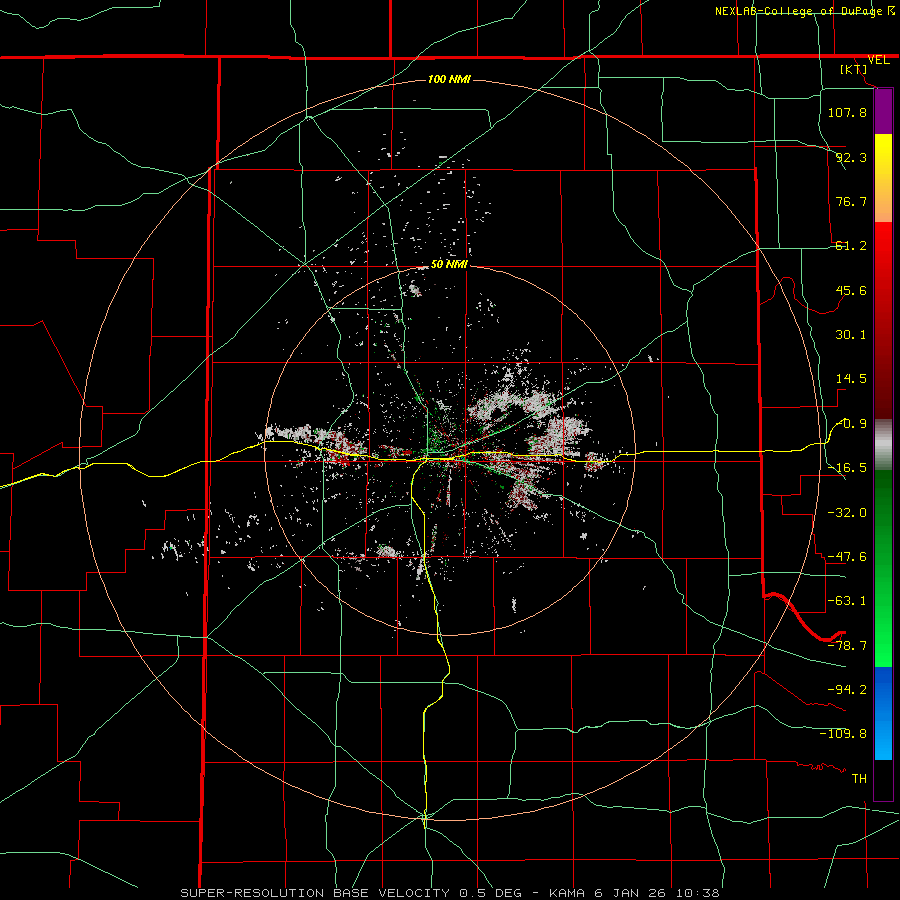Click the 61.2 velocity scale value
Viewport: 900px width, 900px height.
pyautogui.click(x=851, y=246)
